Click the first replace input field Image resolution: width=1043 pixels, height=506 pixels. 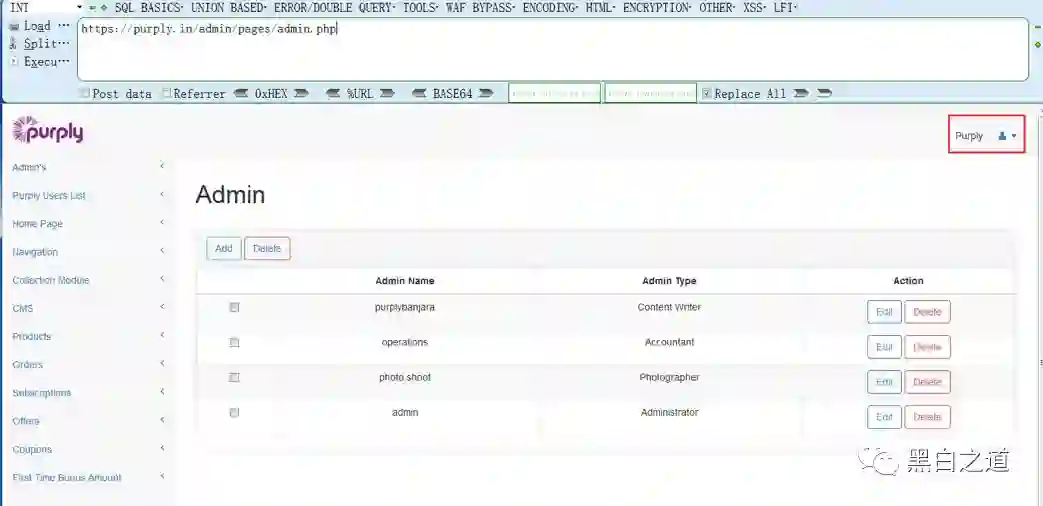(555, 93)
